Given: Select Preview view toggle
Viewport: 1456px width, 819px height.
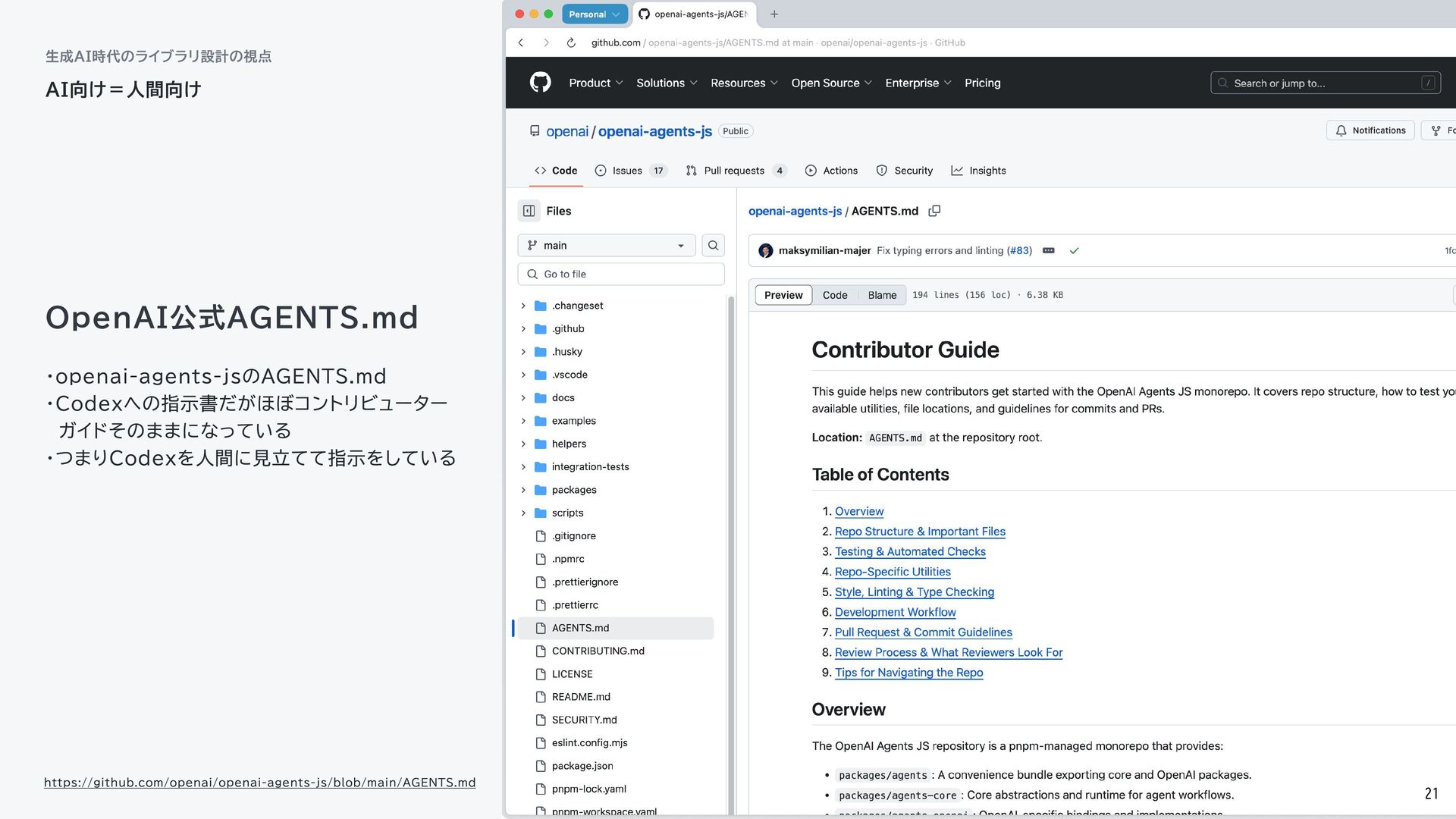Looking at the screenshot, I should [x=783, y=295].
